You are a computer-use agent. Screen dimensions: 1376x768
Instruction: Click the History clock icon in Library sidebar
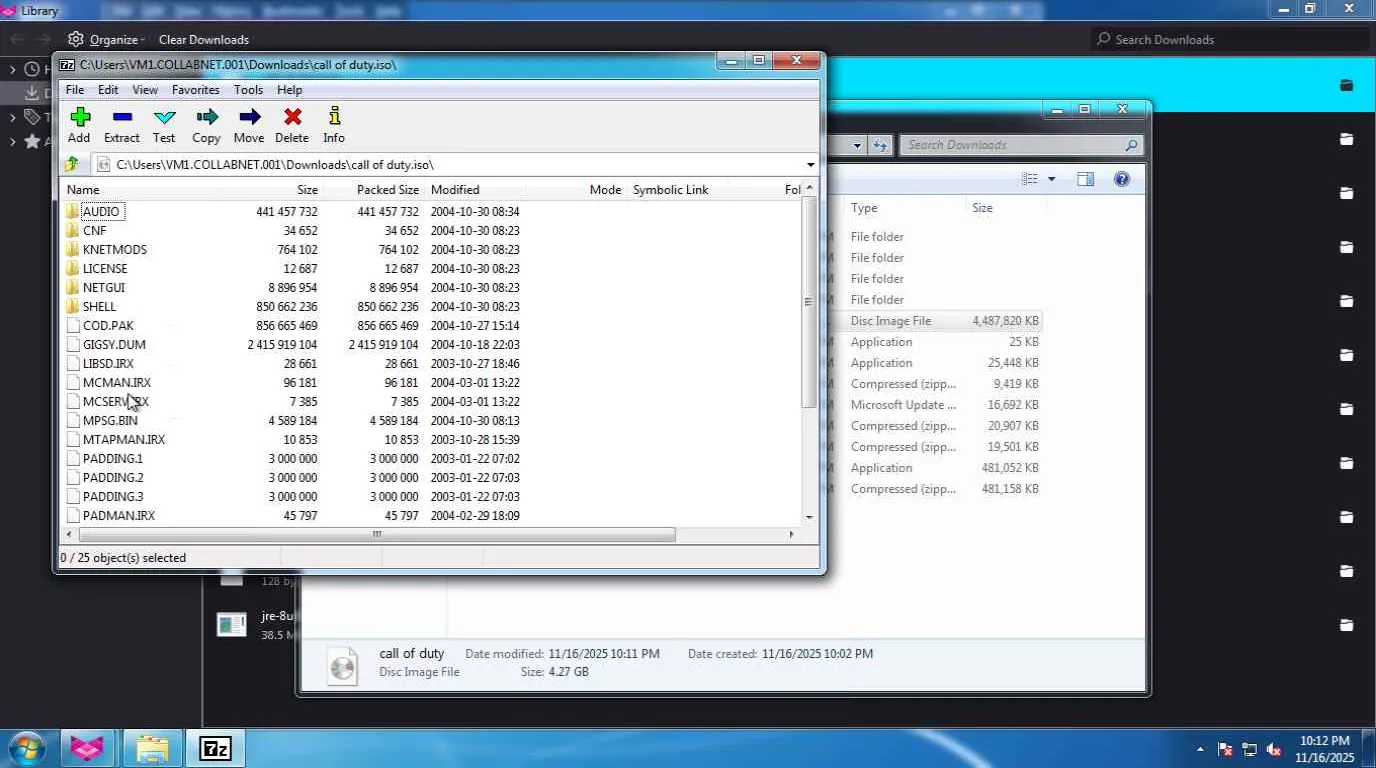coord(32,69)
